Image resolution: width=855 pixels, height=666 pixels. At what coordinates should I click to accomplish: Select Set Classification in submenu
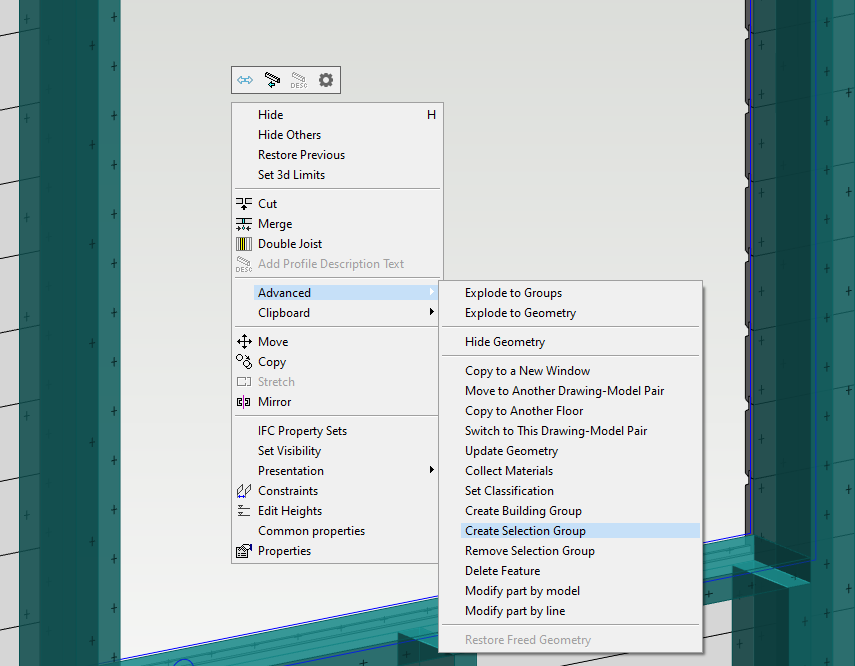point(509,491)
